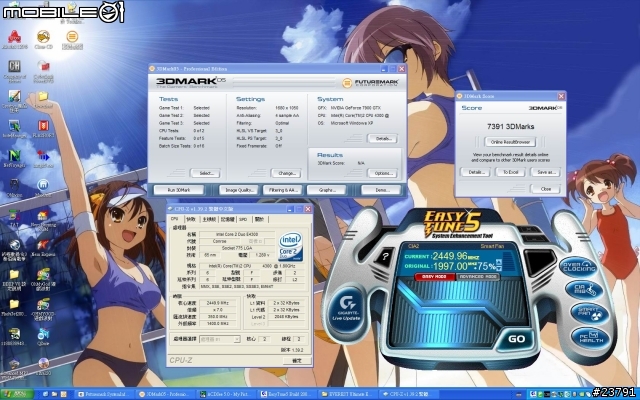The width and height of the screenshot is (640, 400).
Task: Click the original 1997.00 MHz readout
Action: [x=456, y=266]
